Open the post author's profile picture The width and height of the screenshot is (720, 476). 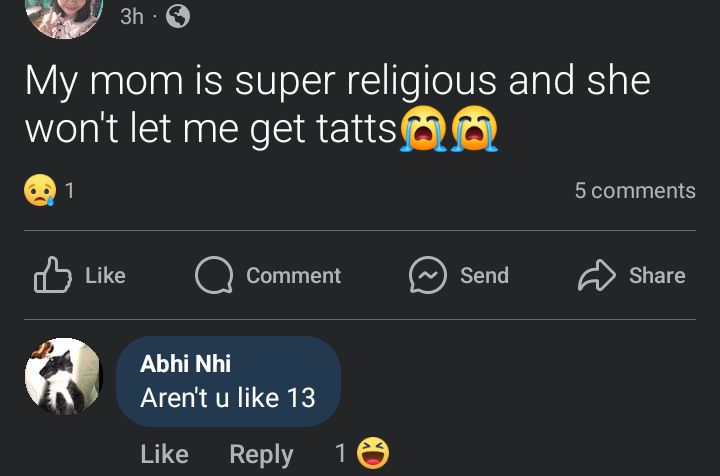click(x=63, y=15)
